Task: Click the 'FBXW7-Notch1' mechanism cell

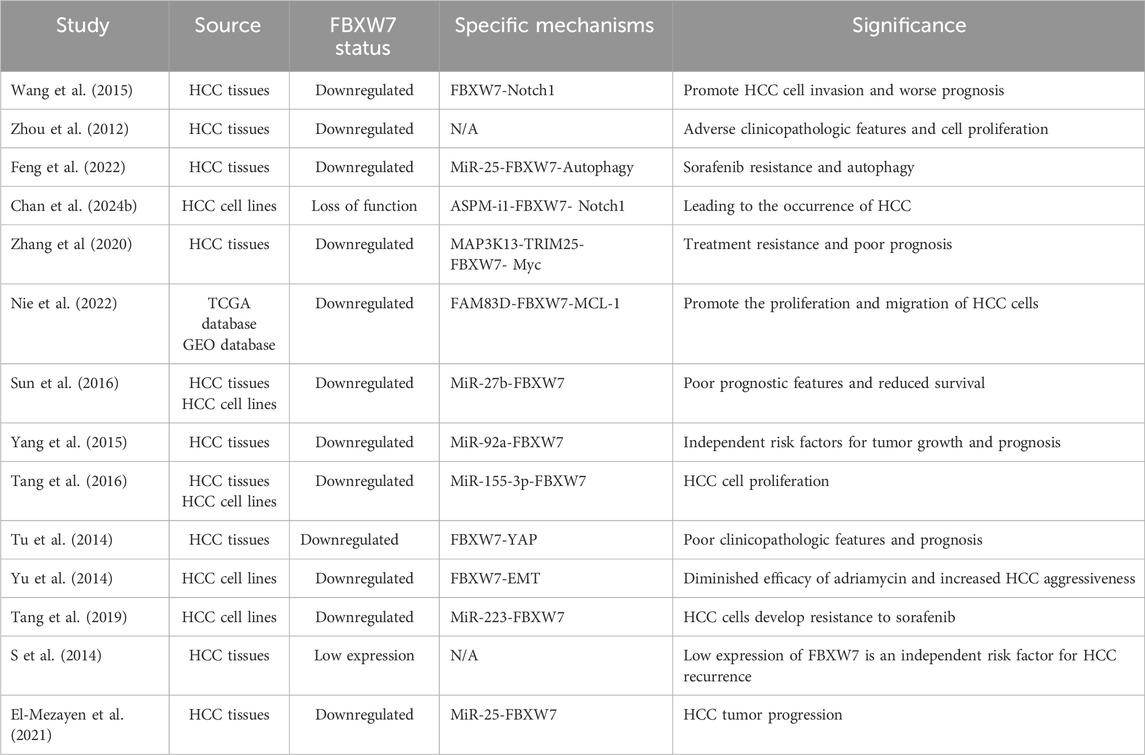Action: point(503,91)
